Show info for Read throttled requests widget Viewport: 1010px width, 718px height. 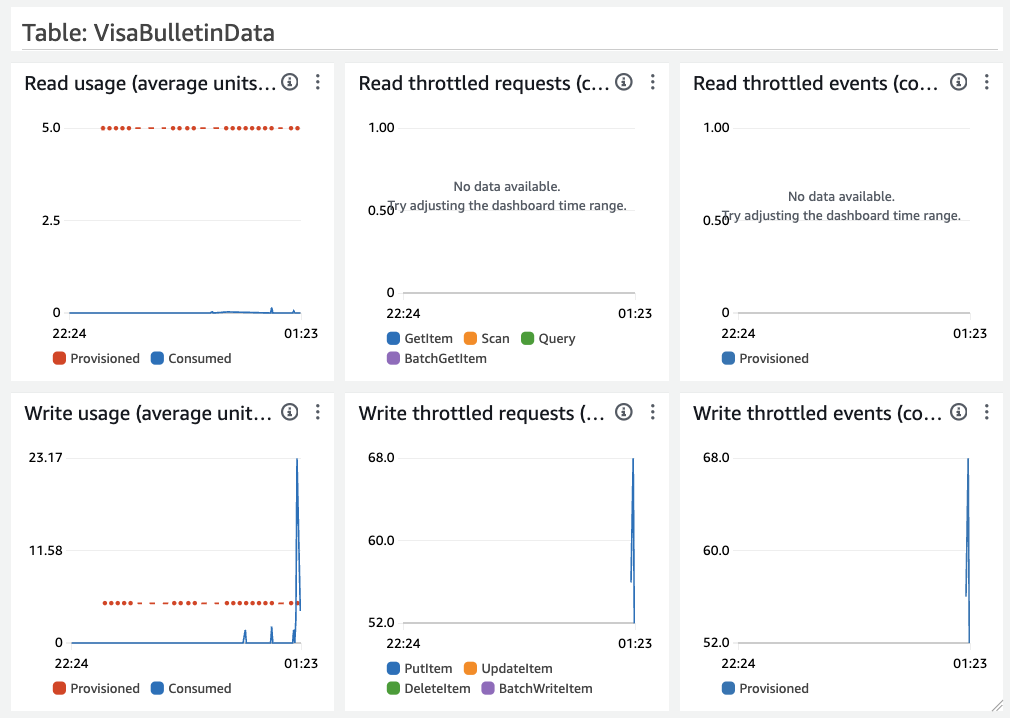(x=624, y=82)
